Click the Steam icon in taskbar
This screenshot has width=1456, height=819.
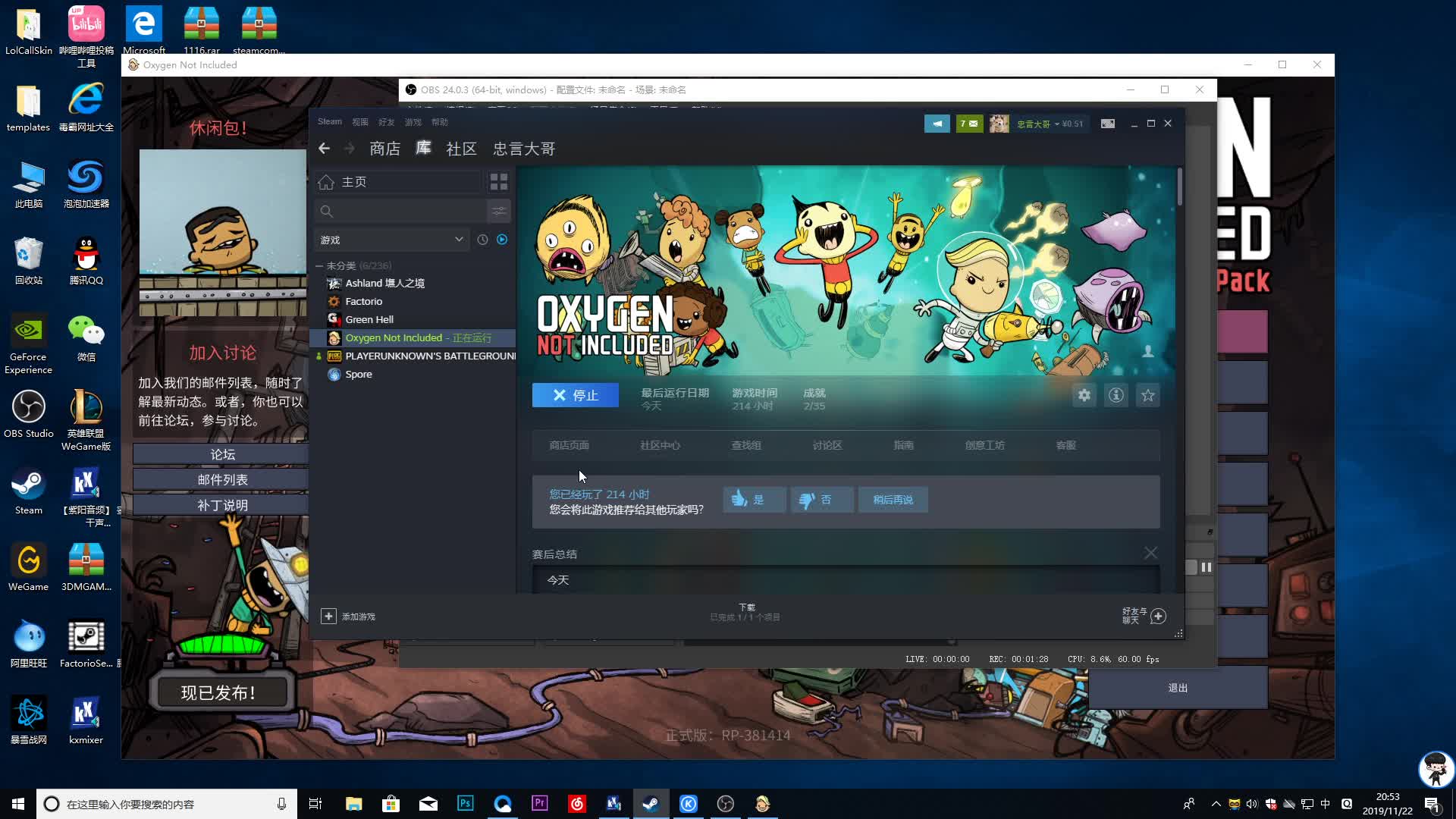click(651, 804)
